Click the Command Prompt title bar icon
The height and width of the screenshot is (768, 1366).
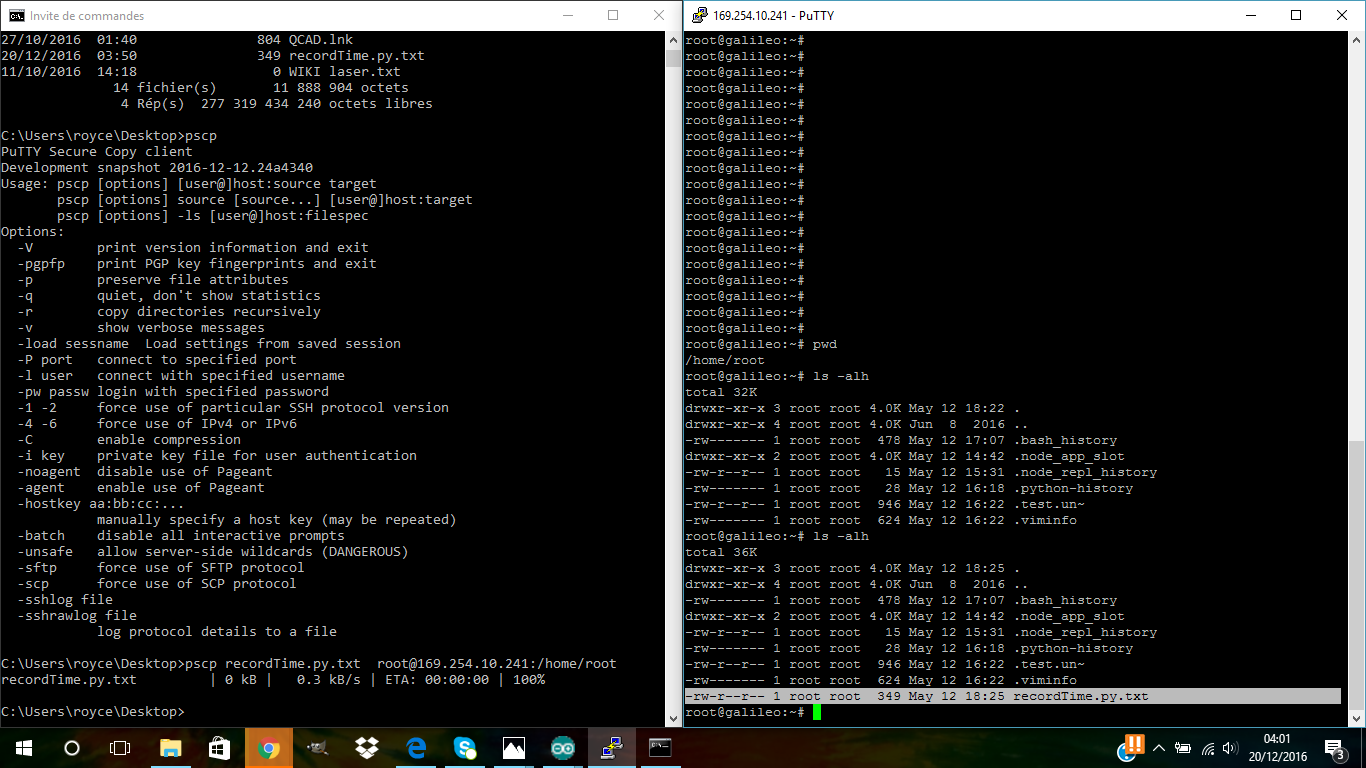[15, 16]
